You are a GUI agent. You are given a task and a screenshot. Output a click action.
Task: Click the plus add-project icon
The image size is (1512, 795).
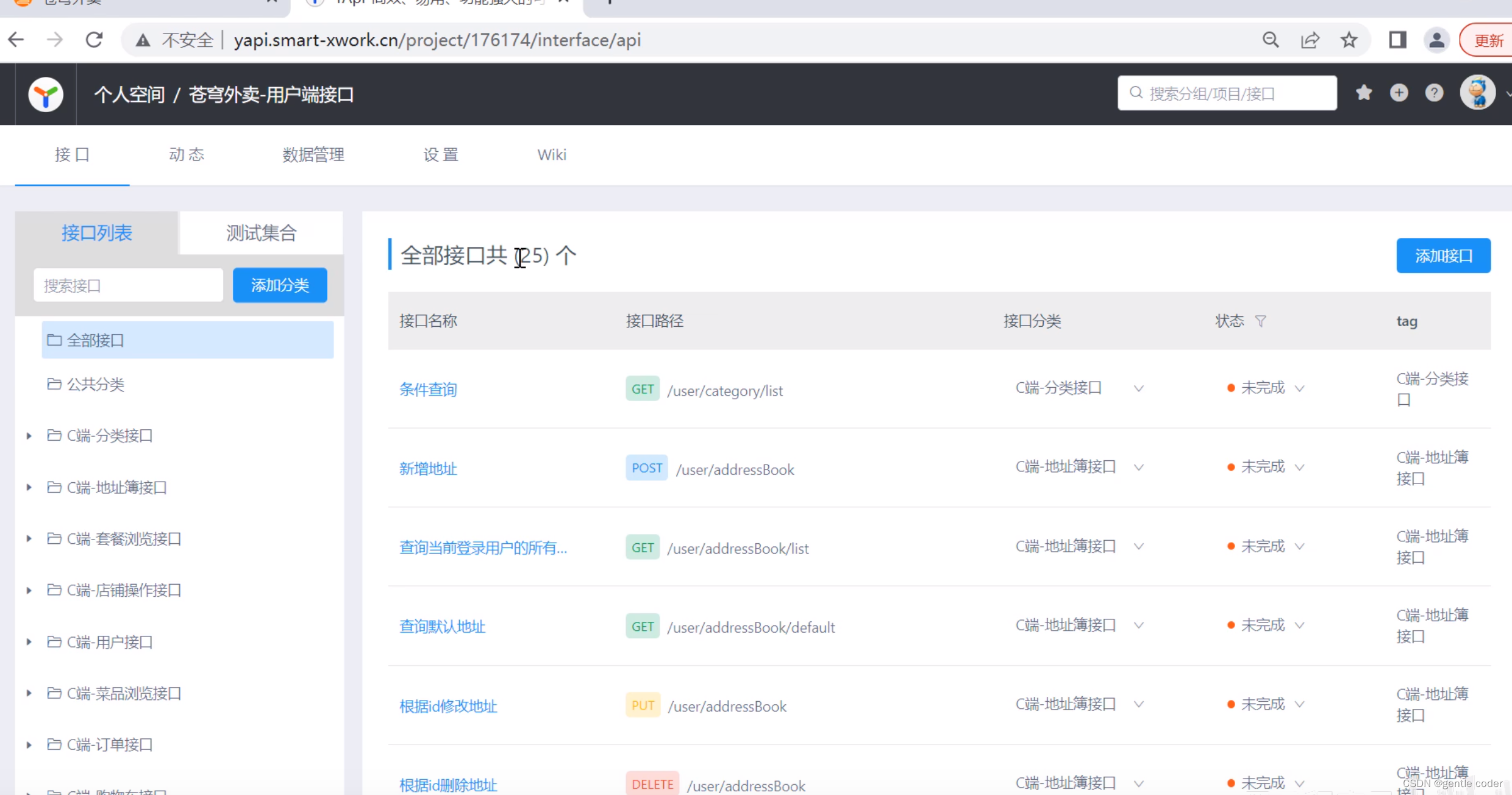coord(1399,93)
